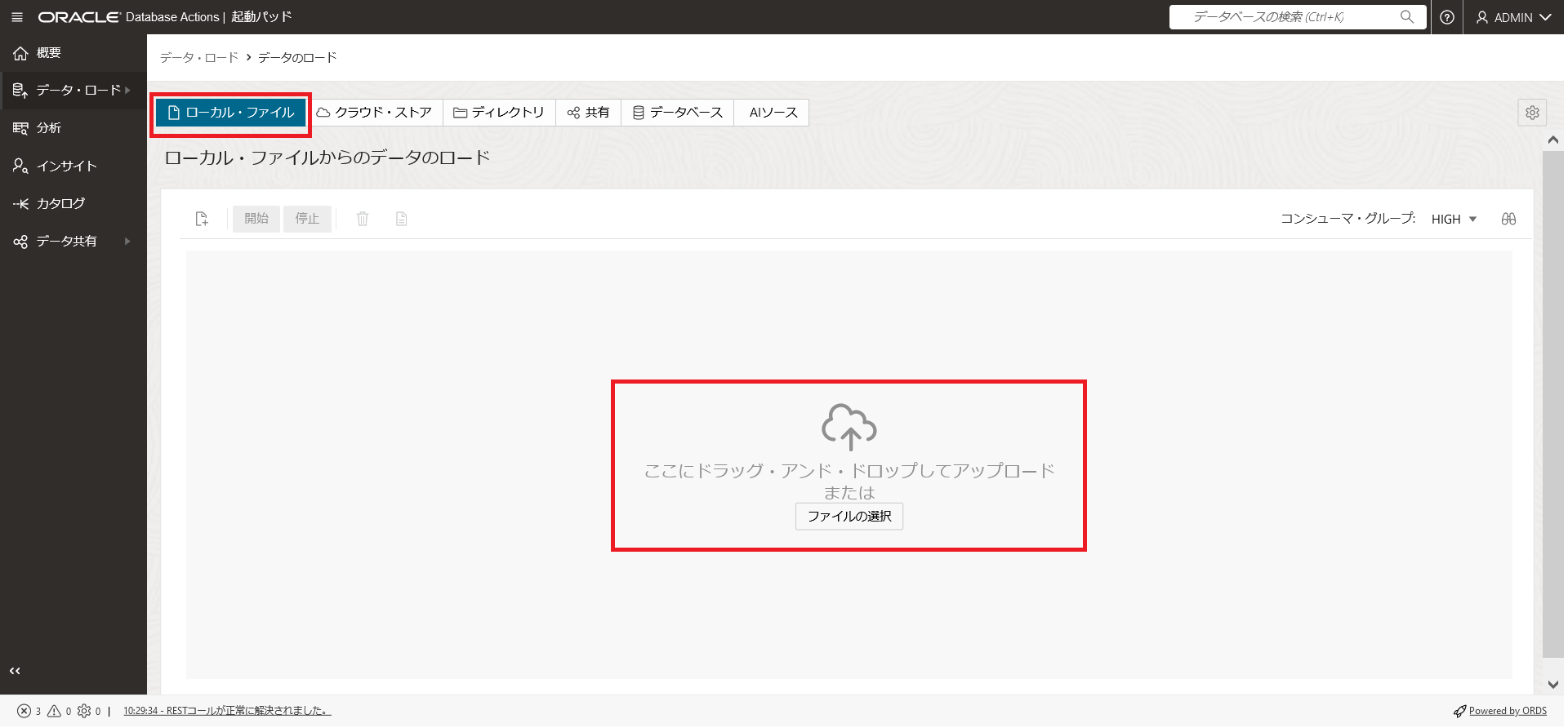
Task: Go to 概要 in the sidebar
Action: (x=73, y=53)
